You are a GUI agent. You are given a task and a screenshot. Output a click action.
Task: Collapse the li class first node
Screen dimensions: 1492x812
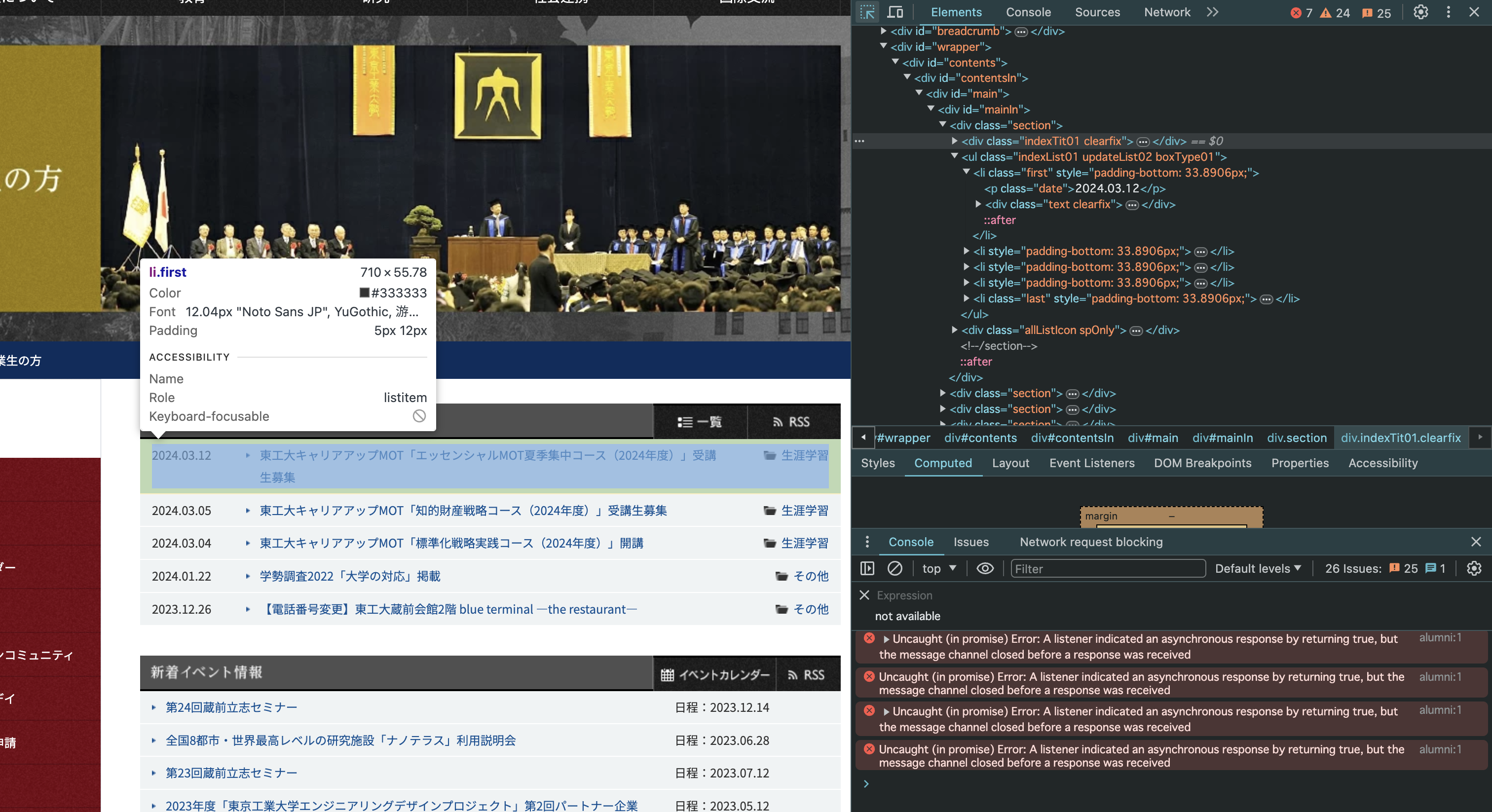(966, 172)
